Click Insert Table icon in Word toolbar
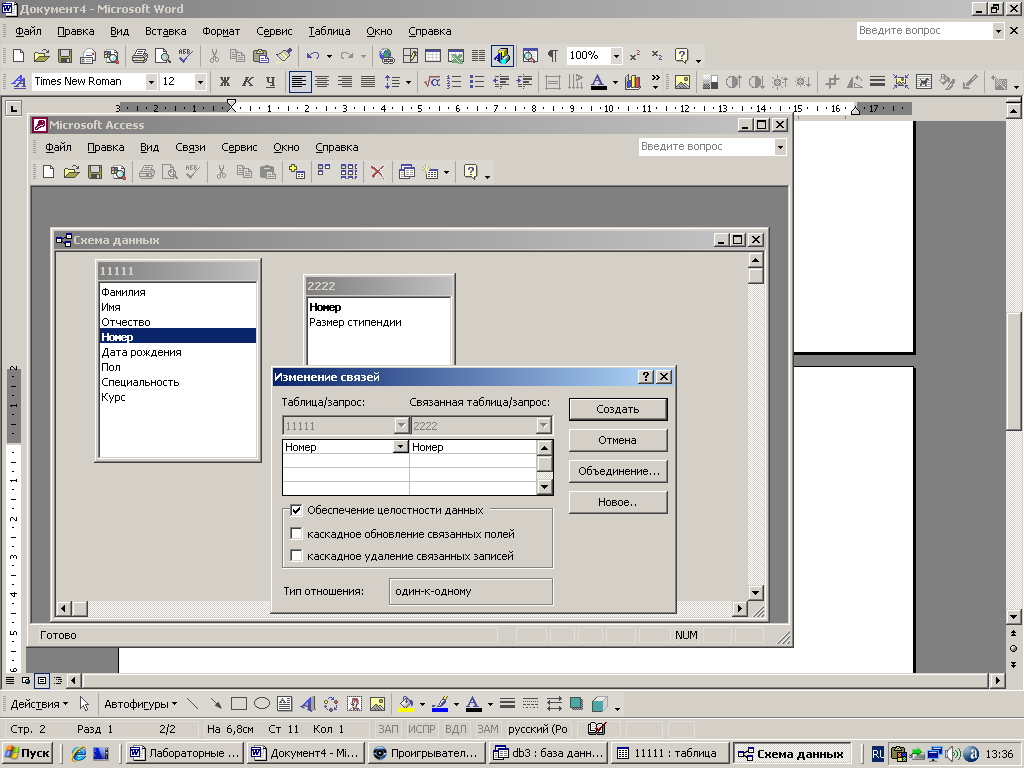Image resolution: width=1024 pixels, height=768 pixels. click(x=432, y=56)
